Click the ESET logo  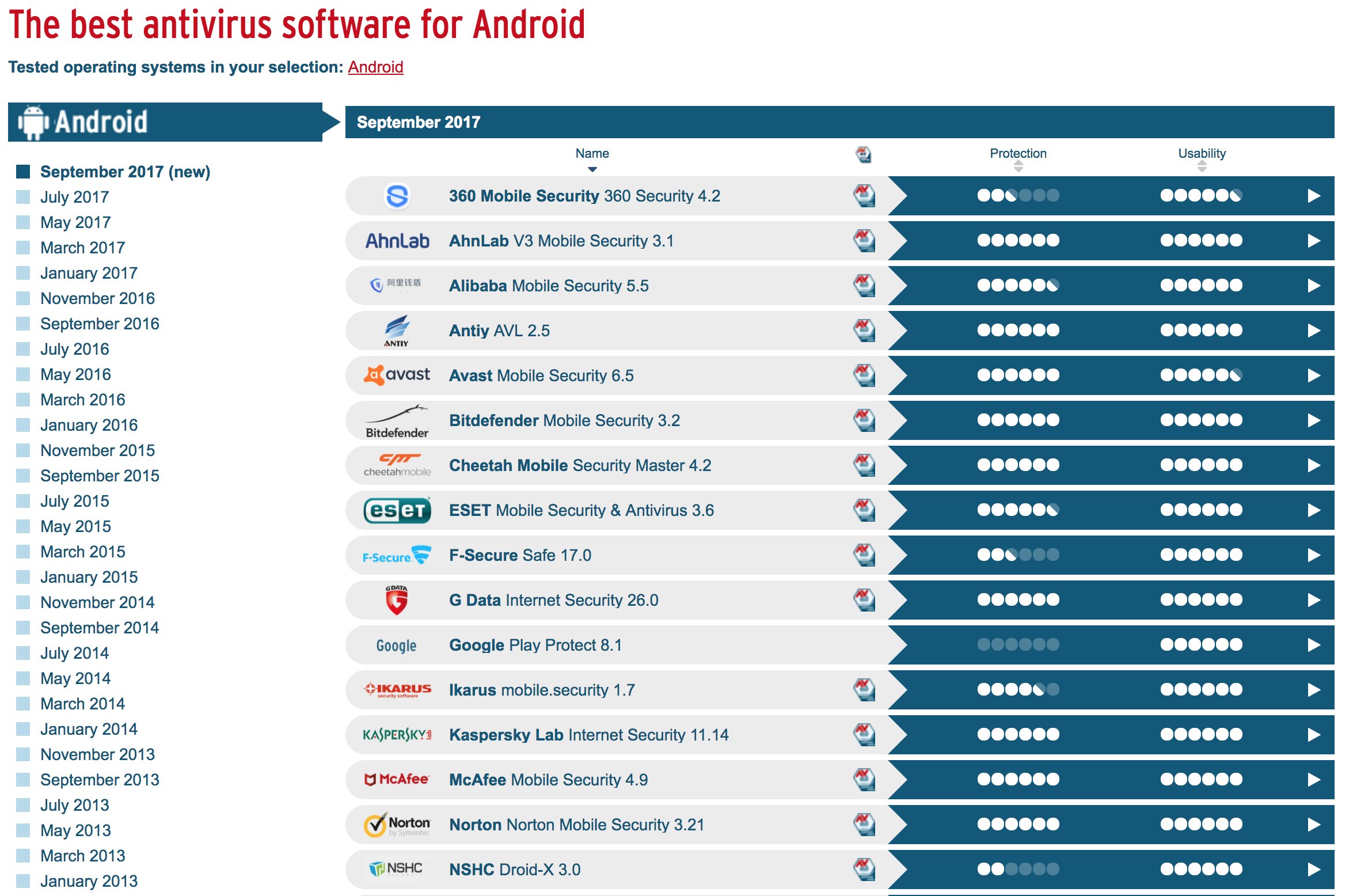click(x=397, y=510)
